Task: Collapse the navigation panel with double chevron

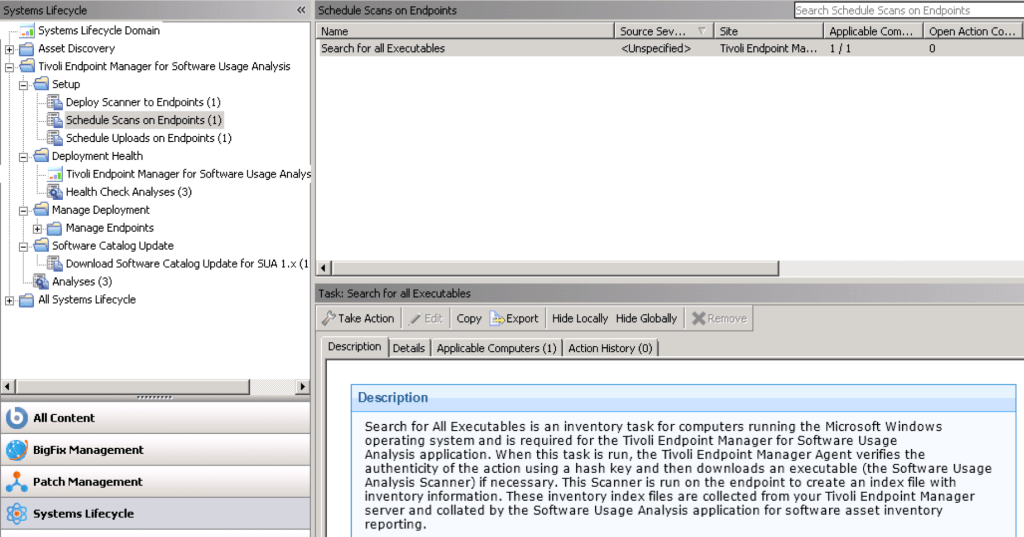Action: tap(301, 10)
